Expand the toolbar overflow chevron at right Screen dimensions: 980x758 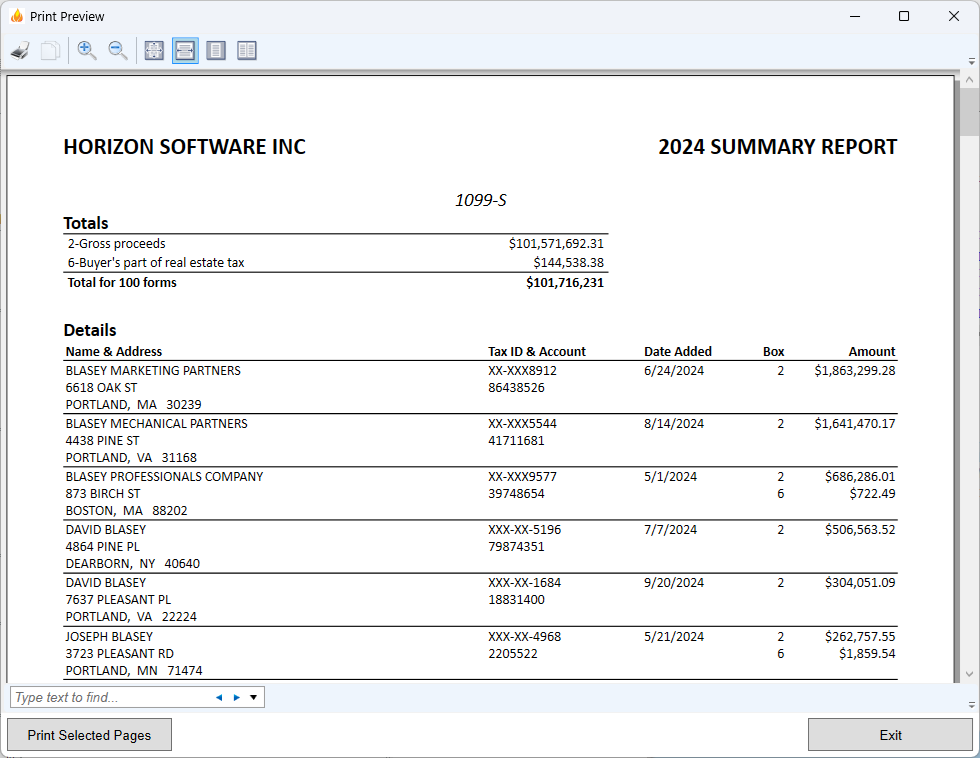click(972, 62)
